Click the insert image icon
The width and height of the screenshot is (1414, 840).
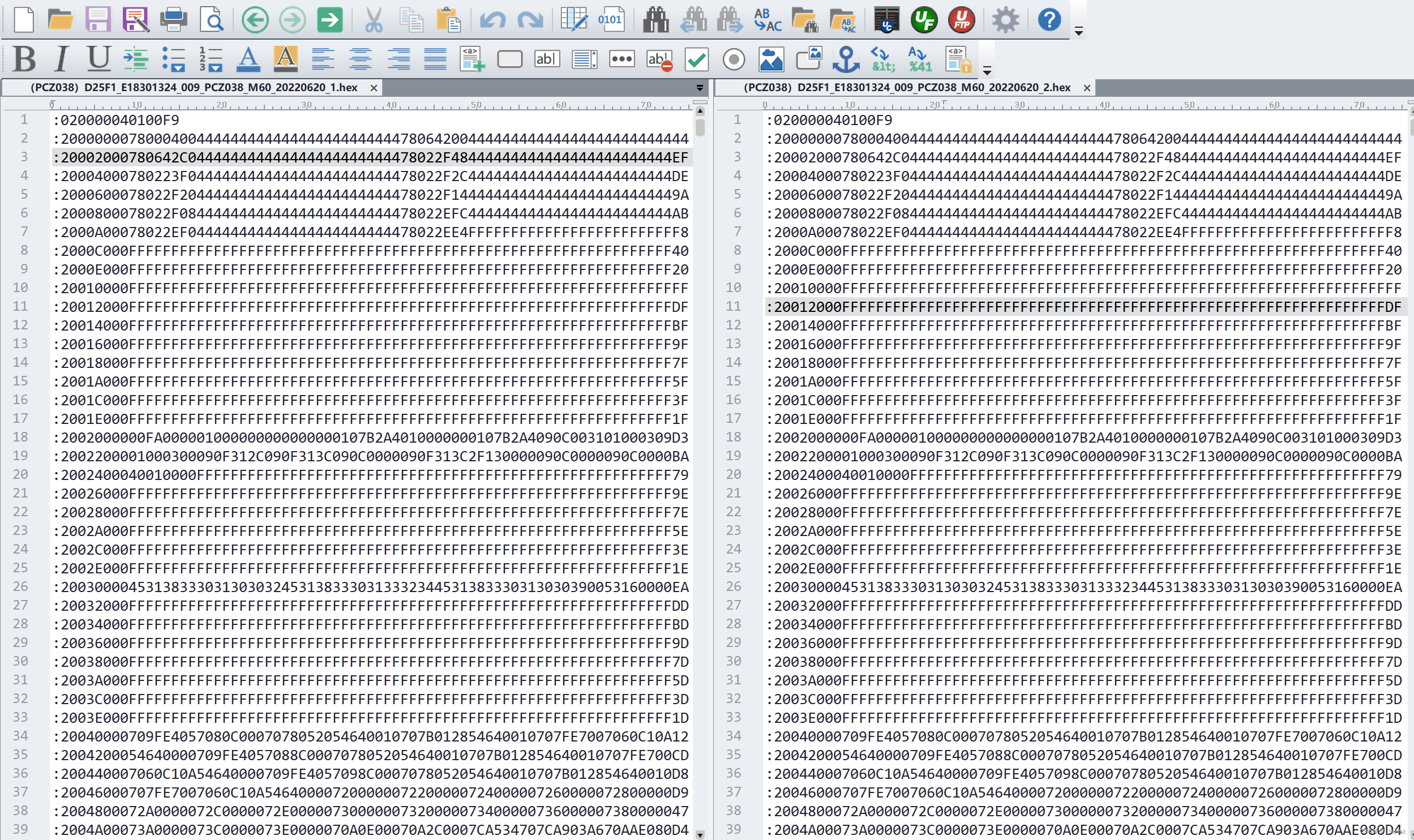pyautogui.click(x=771, y=59)
